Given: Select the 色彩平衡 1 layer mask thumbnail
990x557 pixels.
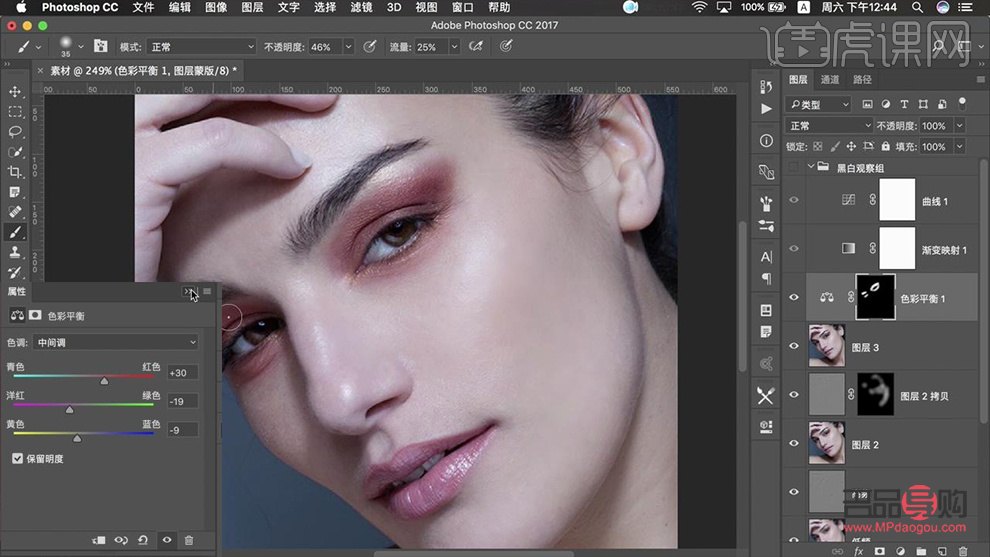Looking at the screenshot, I should pyautogui.click(x=875, y=298).
